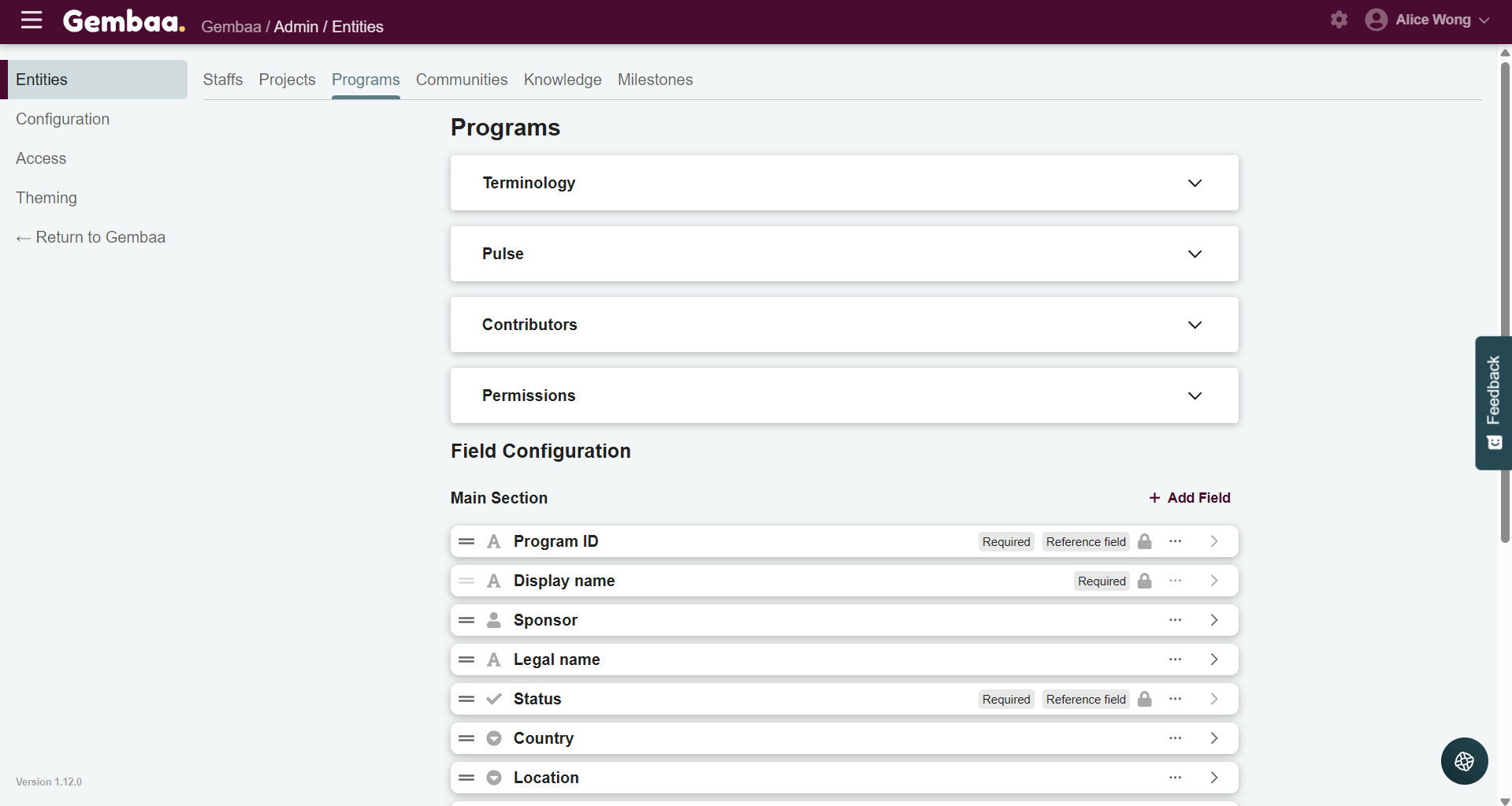Open more options for Legal name

coord(1175,659)
